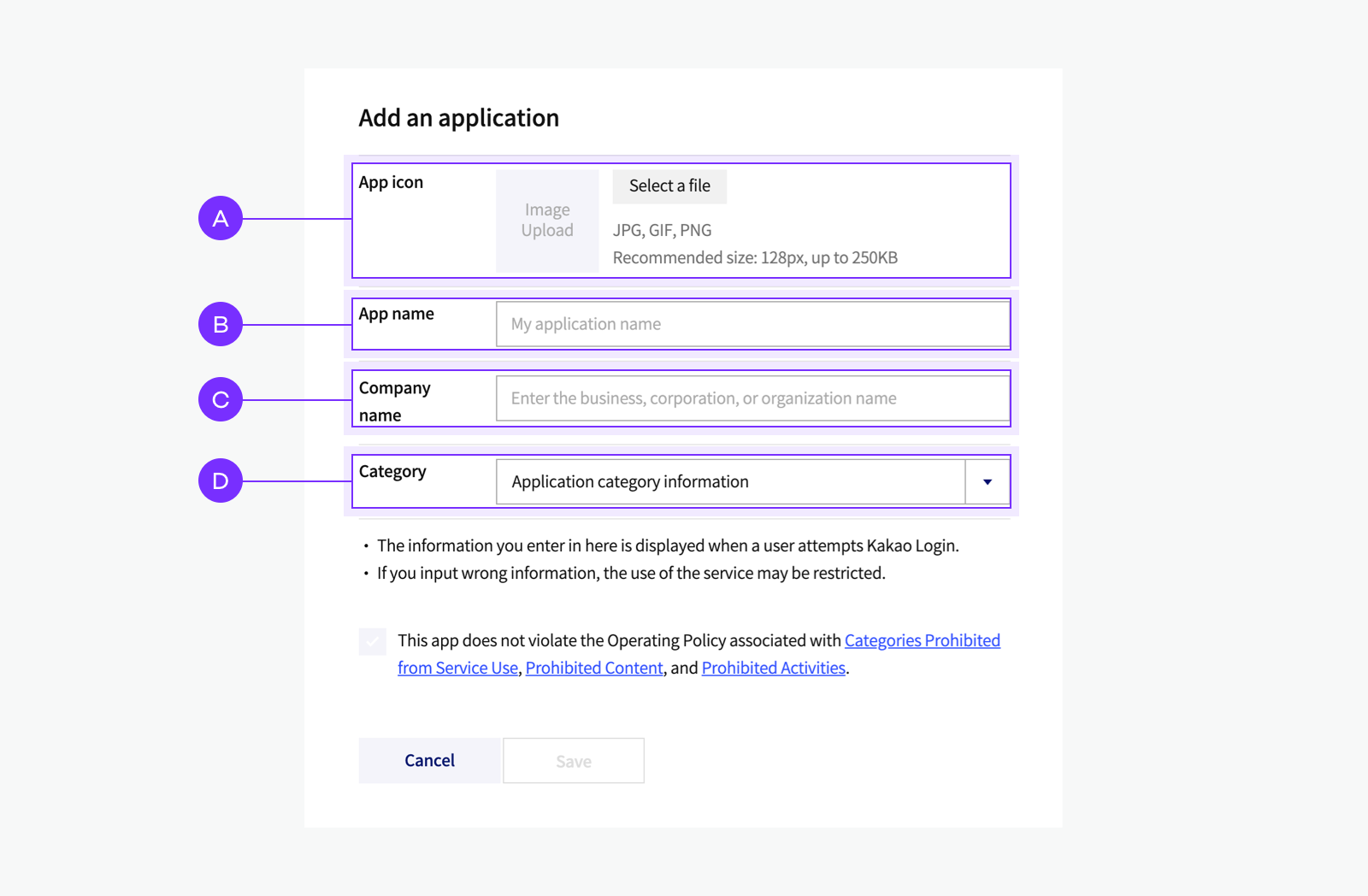Screen dimensions: 1368x896
Task: Click the wrong information restriction note
Action: (x=631, y=573)
